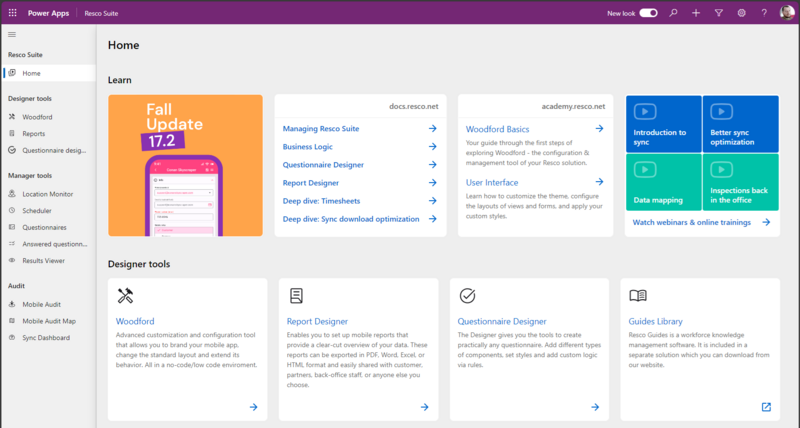Click the Fall Update 17.2 banner
This screenshot has height=428, width=800.
(185, 165)
